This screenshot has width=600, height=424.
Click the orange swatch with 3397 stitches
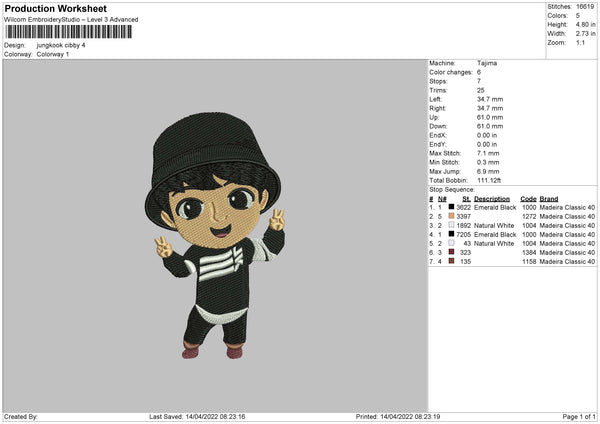(451, 216)
